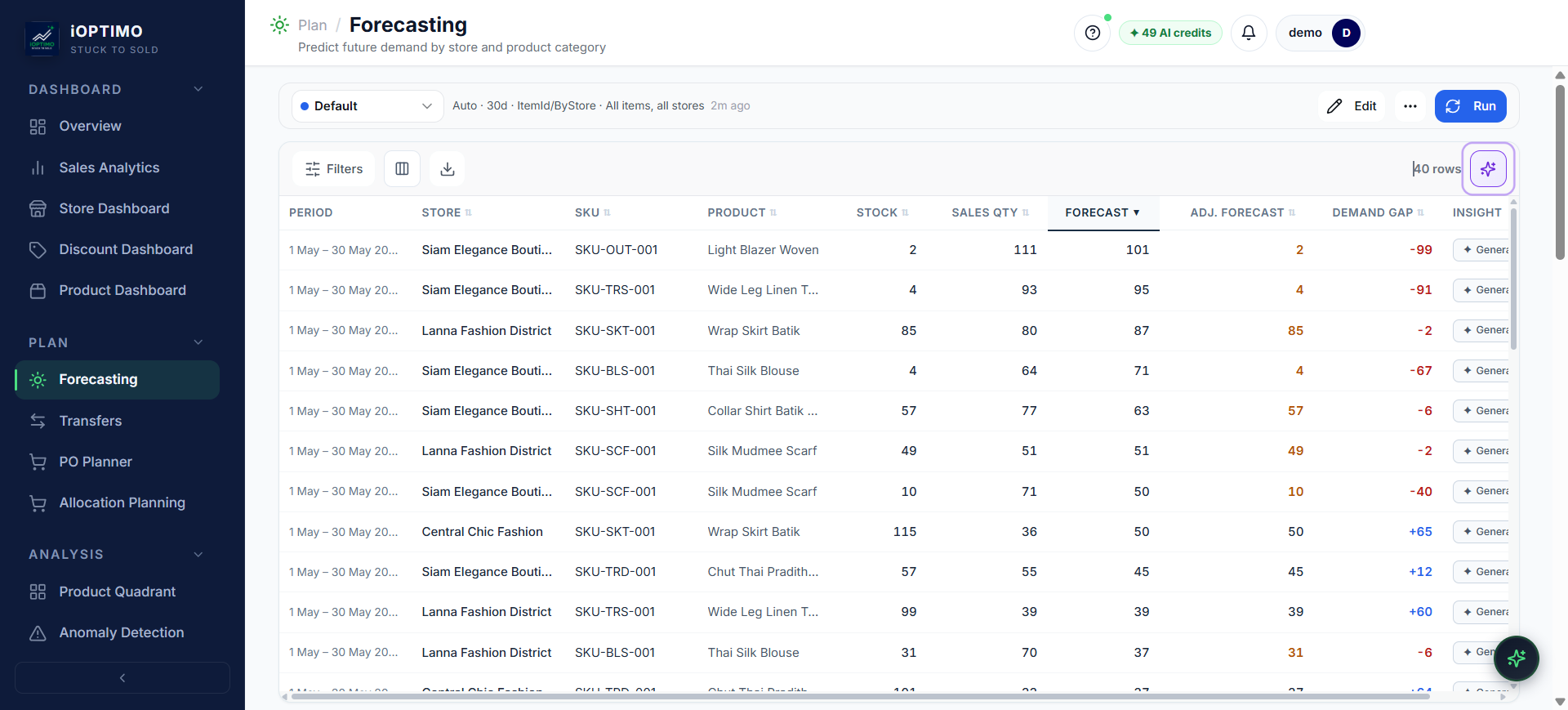Toggle Forecast column sort order
This screenshot has height=710, width=1568.
point(1102,212)
